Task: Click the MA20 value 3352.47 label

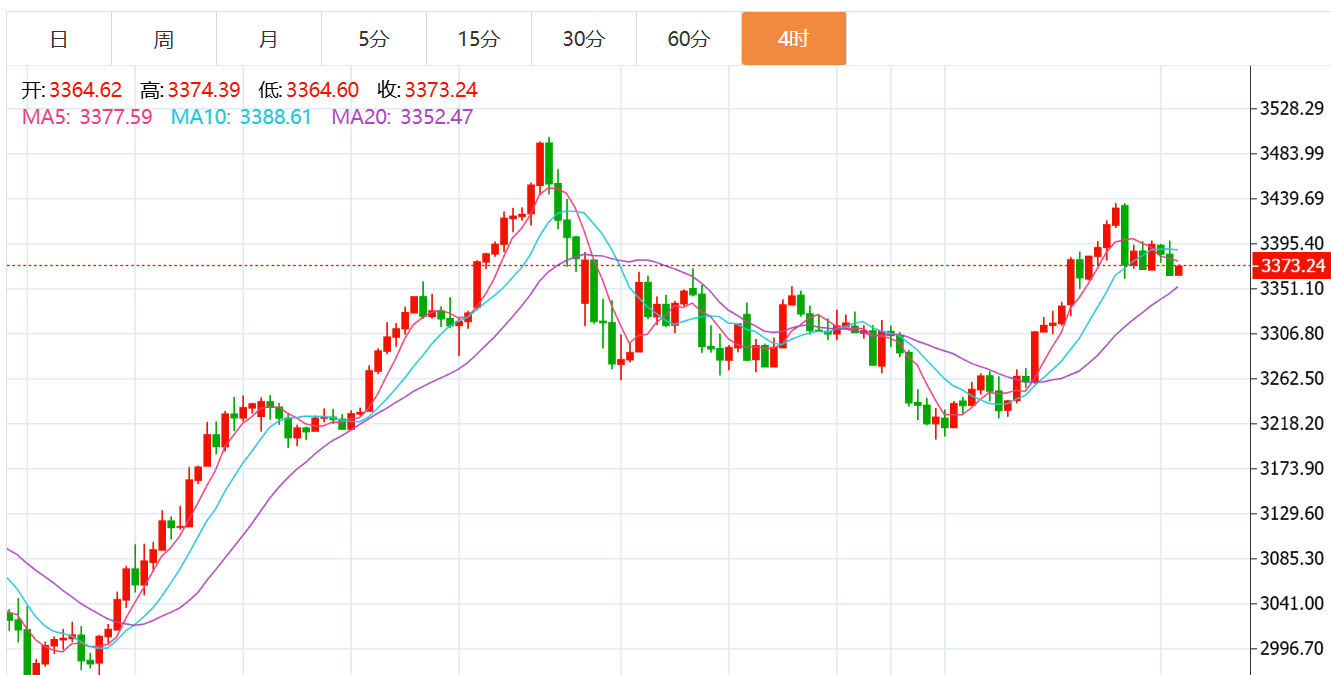Action: tap(436, 117)
